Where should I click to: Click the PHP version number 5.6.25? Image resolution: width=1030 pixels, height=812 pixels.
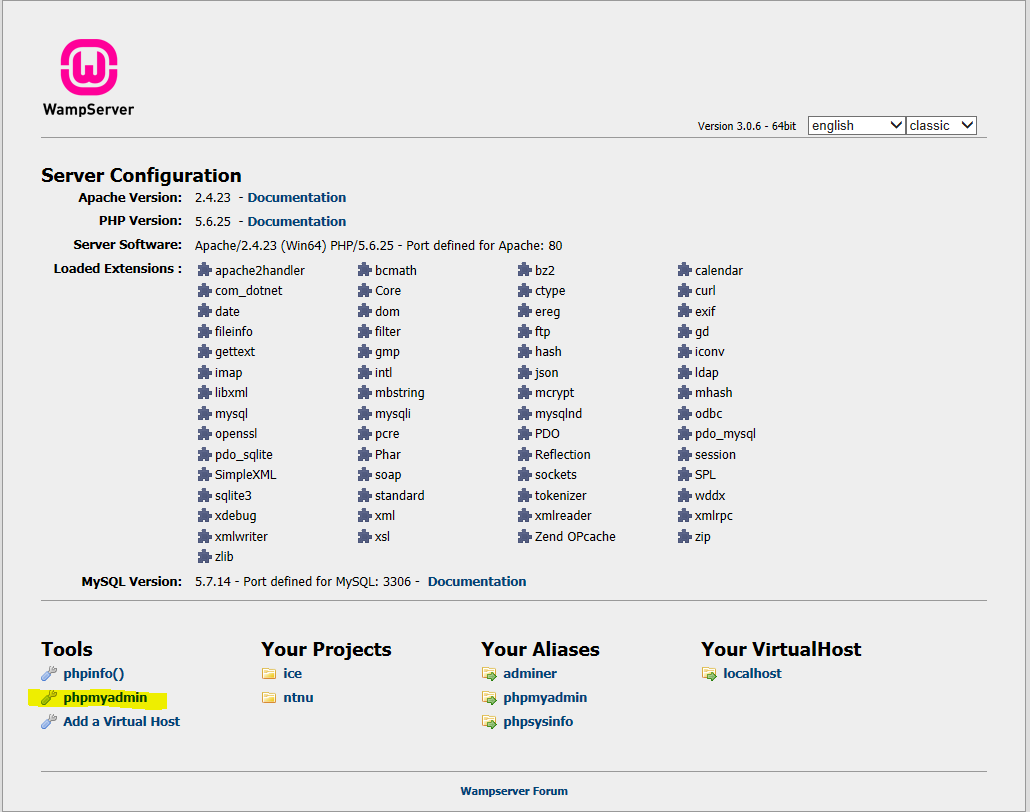coord(213,221)
